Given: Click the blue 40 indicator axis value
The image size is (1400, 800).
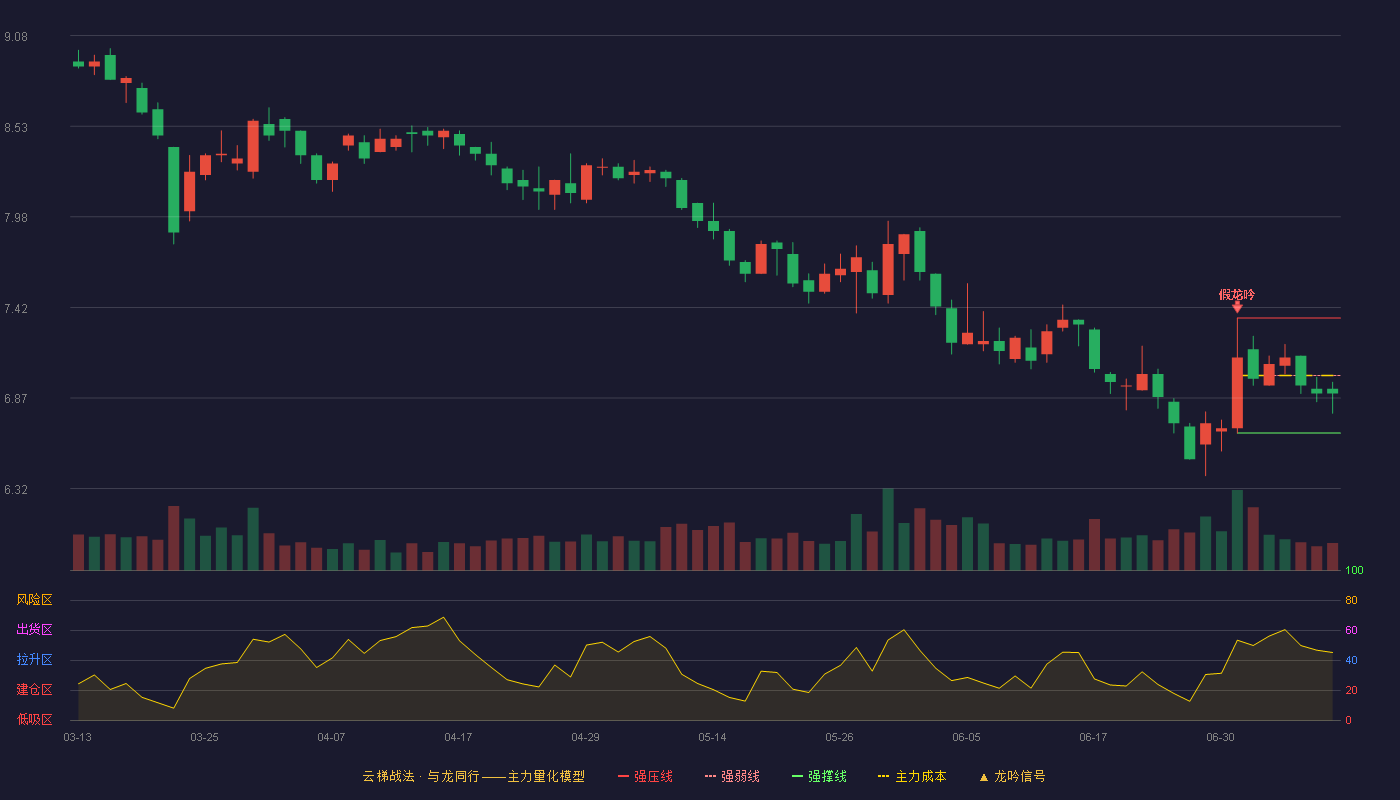Looking at the screenshot, I should coord(1351,660).
